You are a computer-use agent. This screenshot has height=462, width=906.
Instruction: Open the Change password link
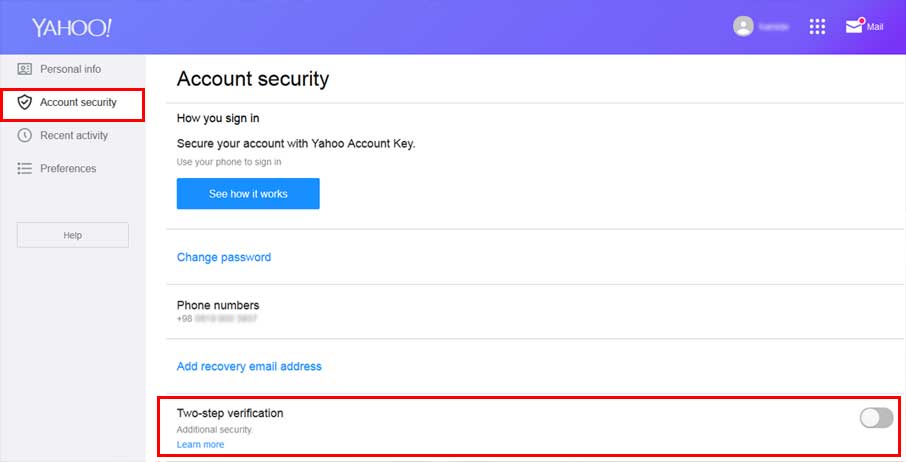[x=224, y=257]
